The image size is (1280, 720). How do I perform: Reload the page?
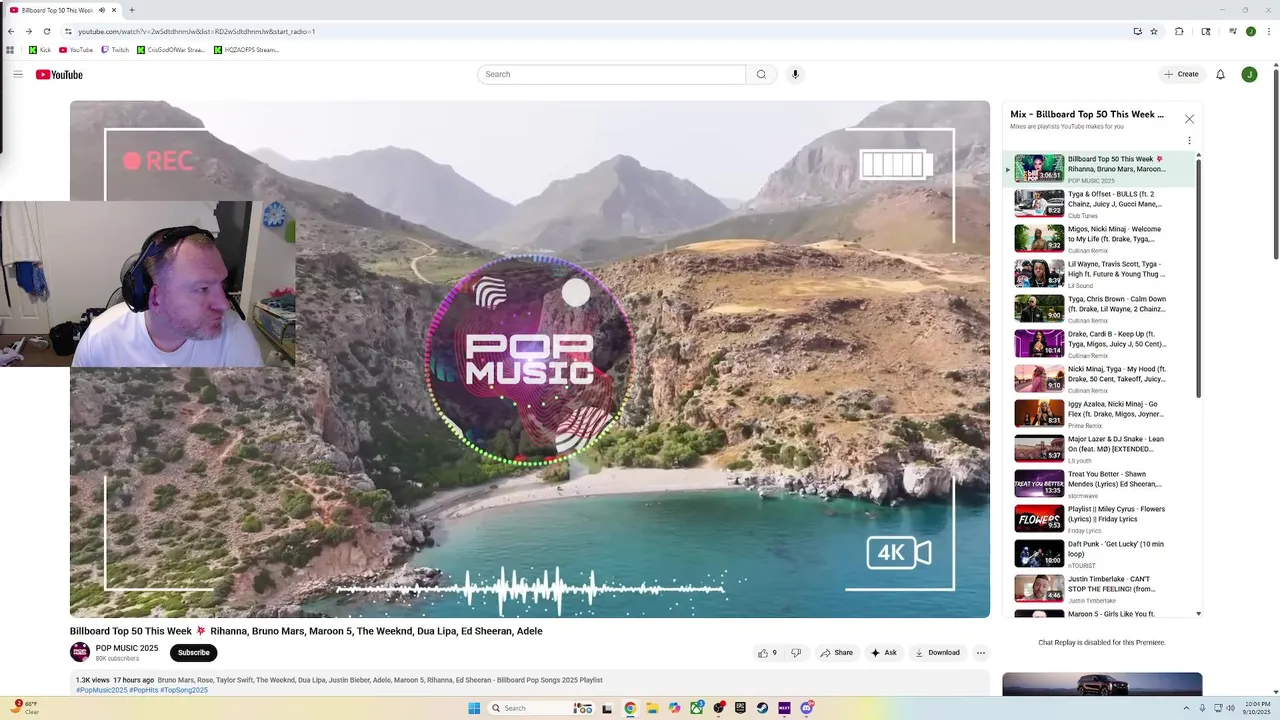(47, 31)
